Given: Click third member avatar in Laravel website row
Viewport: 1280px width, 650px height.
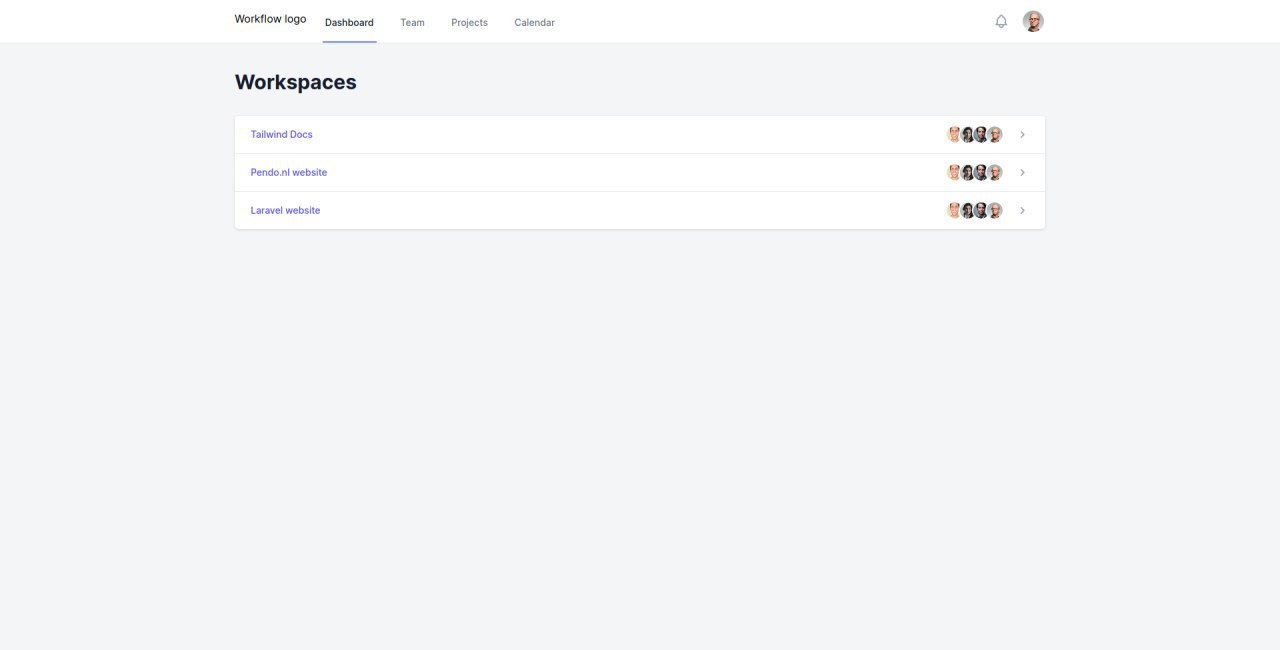Looking at the screenshot, I should [981, 210].
